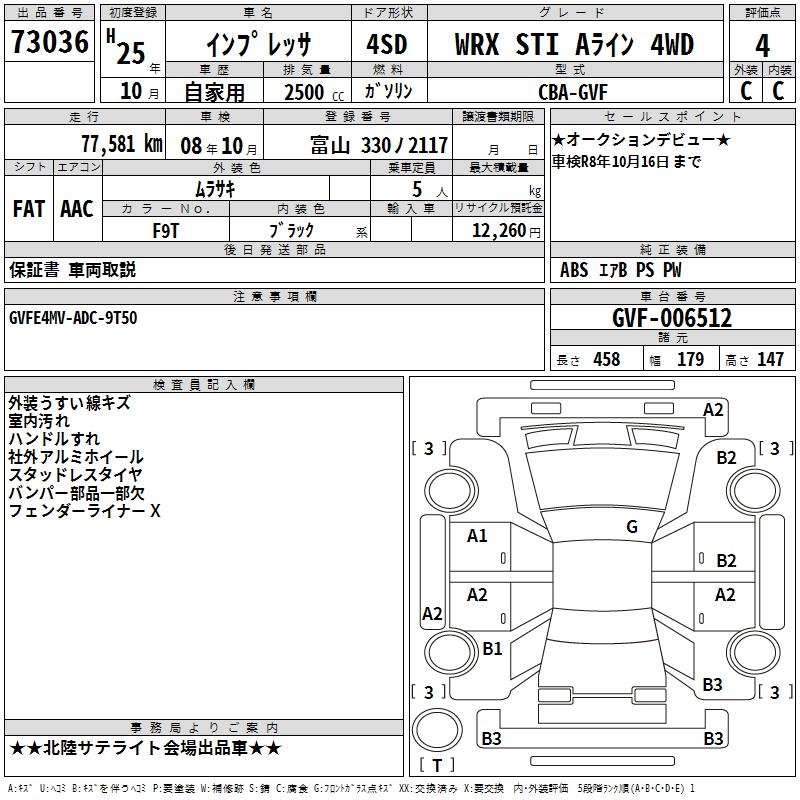Click inspector note 室内汚れ

[39, 421]
